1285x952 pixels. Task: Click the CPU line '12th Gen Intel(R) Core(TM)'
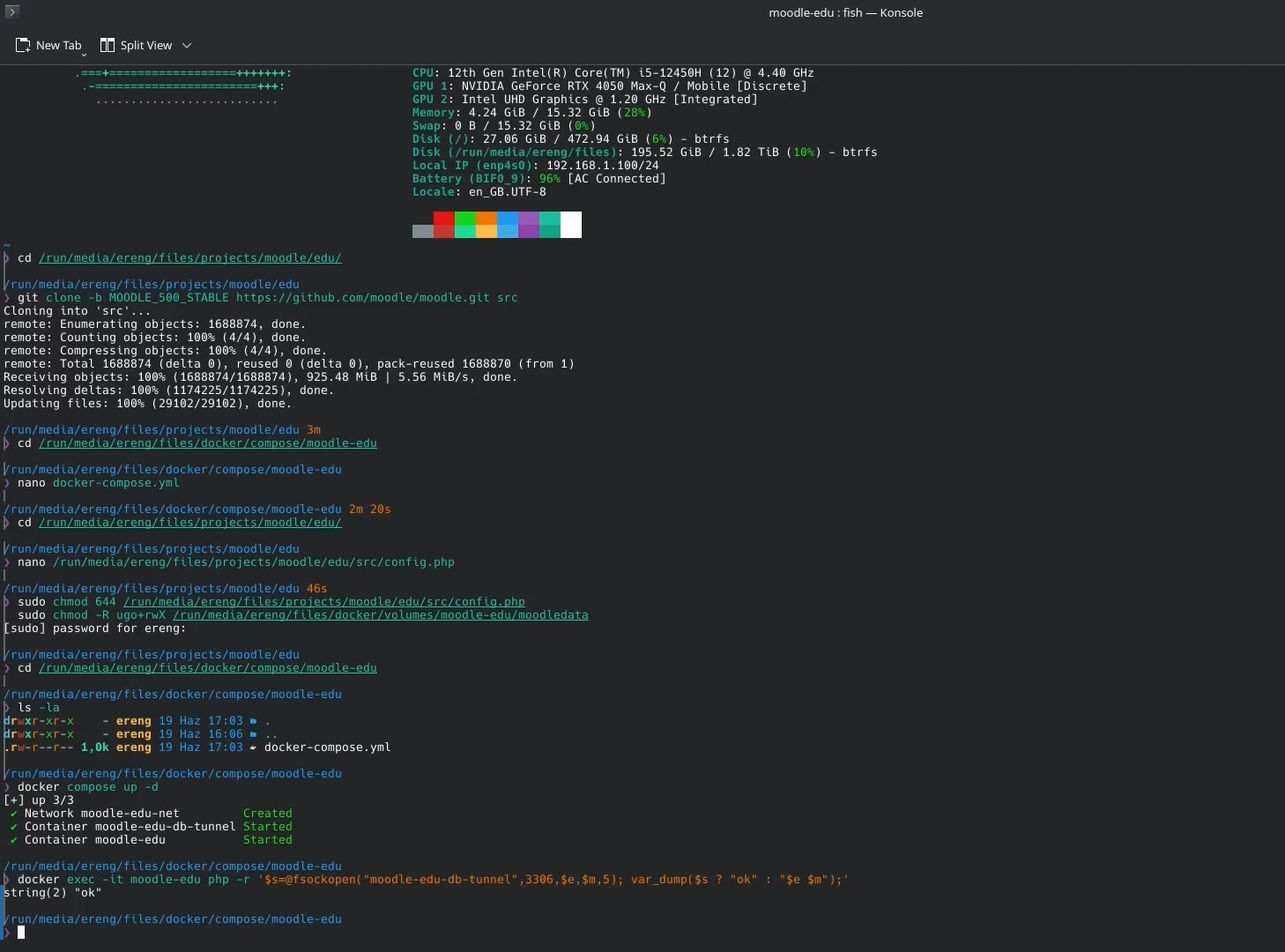pos(613,73)
